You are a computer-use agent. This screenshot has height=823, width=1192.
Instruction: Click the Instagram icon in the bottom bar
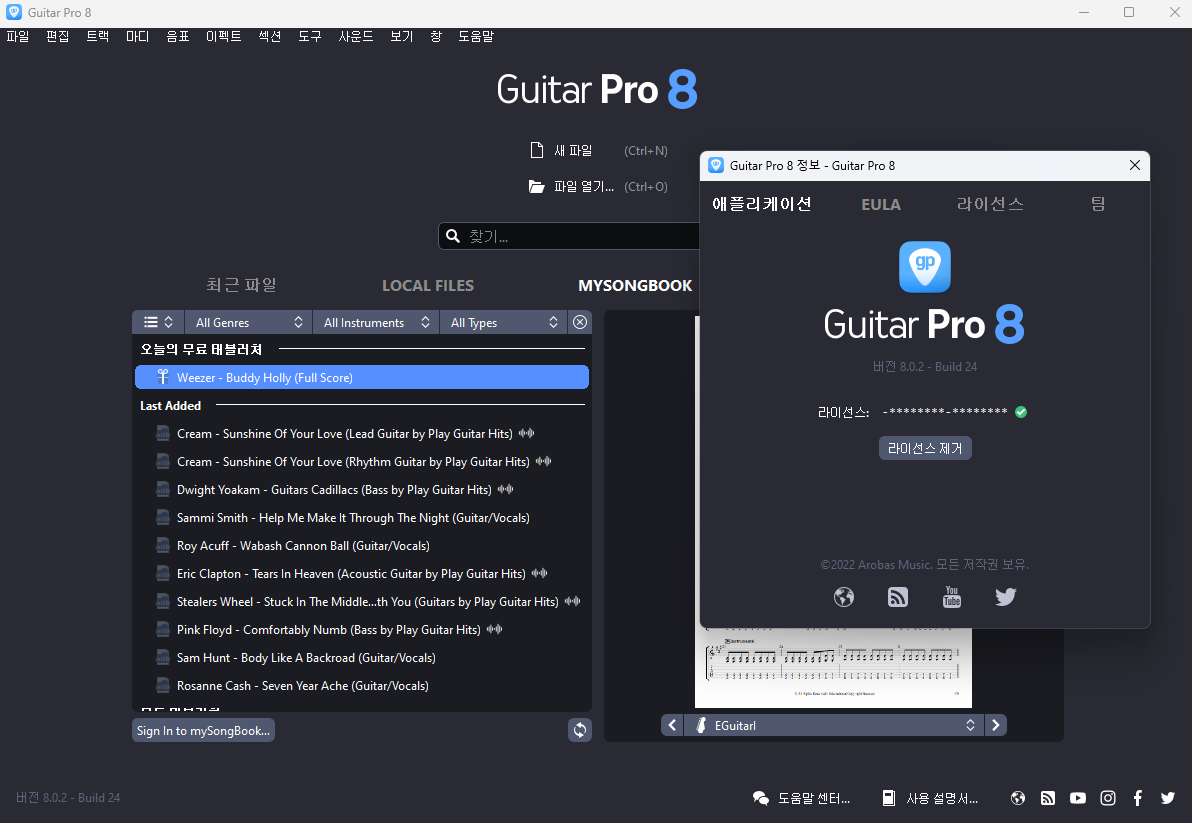[1108, 798]
